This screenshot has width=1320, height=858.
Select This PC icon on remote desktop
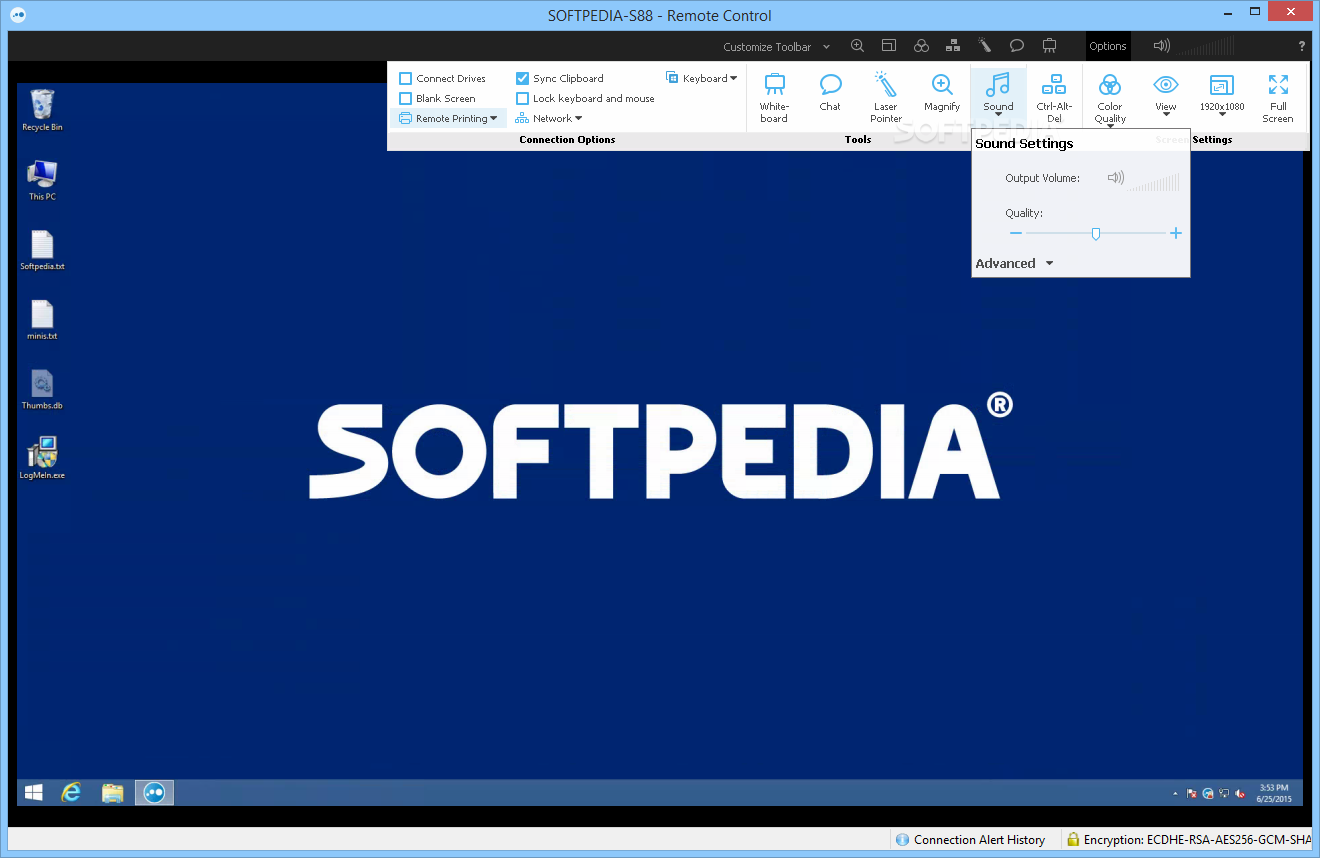(42, 180)
